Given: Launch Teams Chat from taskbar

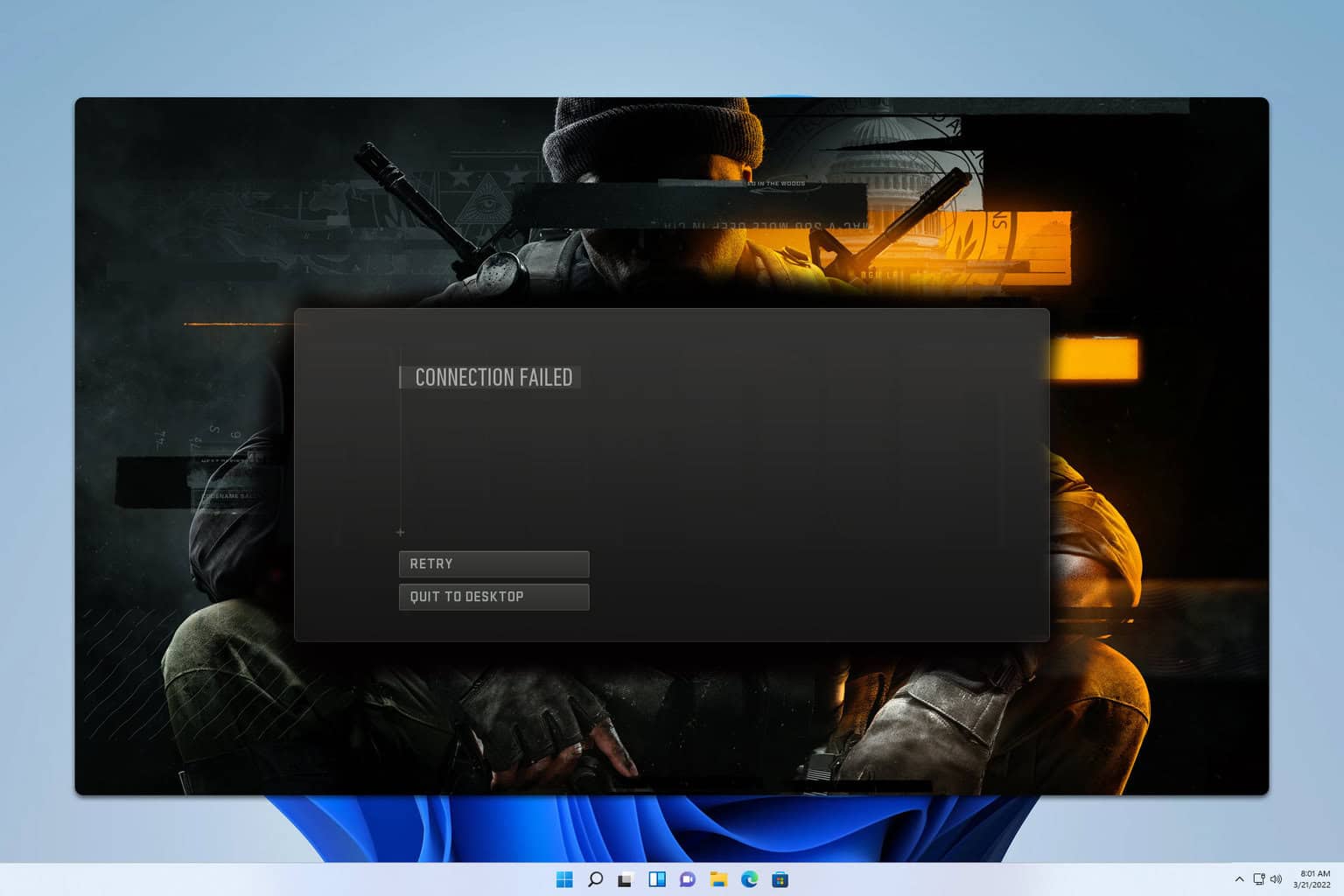Looking at the screenshot, I should (688, 879).
